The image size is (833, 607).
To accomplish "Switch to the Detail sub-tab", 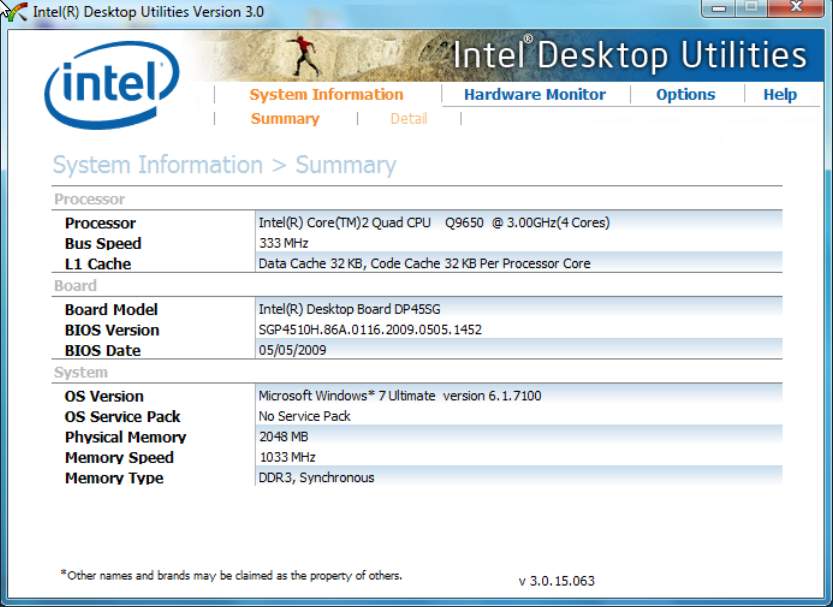I will pyautogui.click(x=409, y=118).
